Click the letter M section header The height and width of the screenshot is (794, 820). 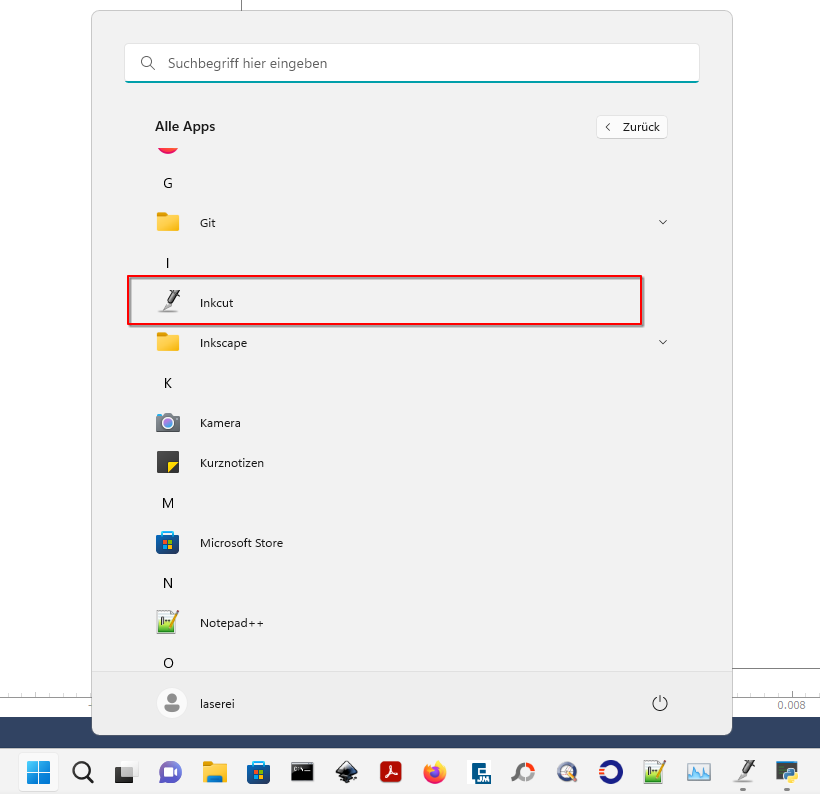tap(168, 503)
